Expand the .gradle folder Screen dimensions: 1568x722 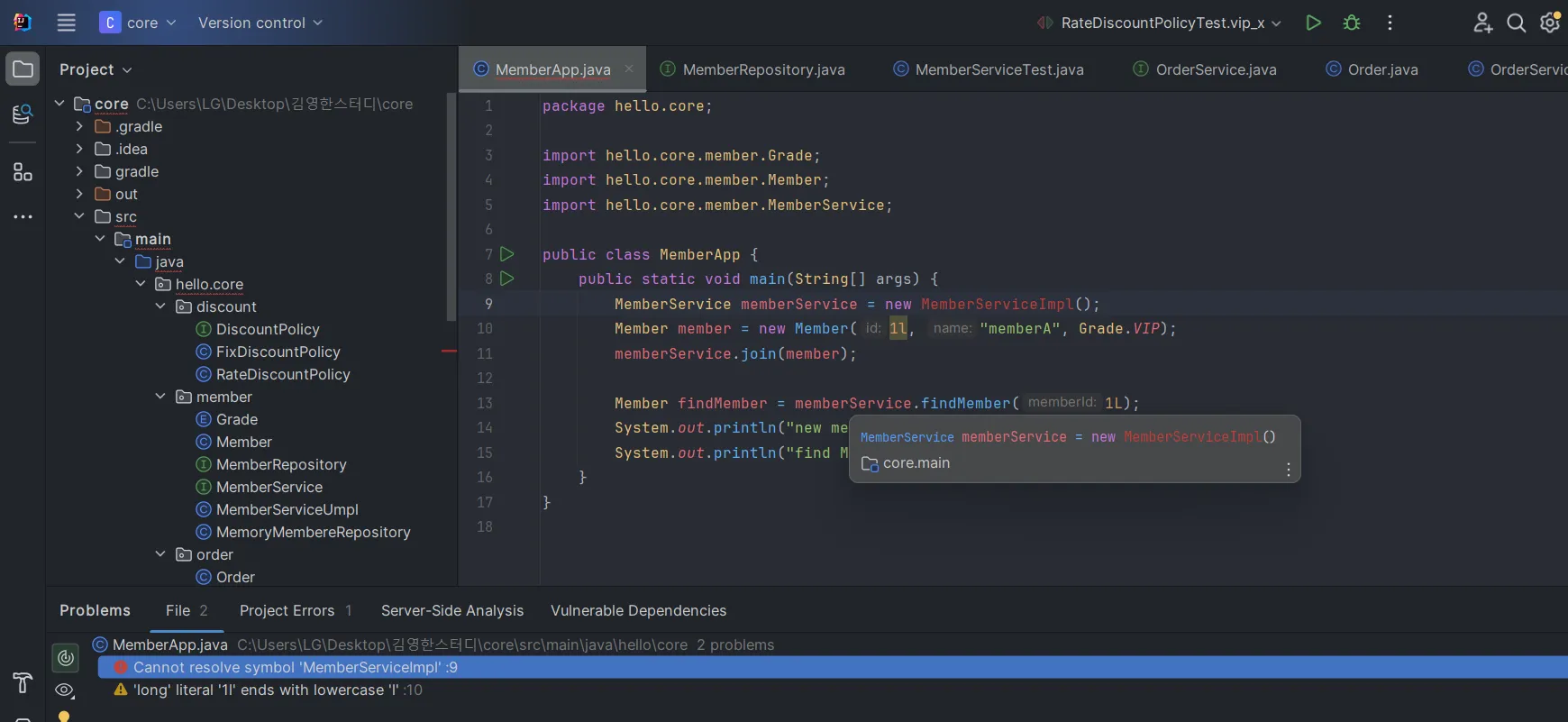pos(79,126)
